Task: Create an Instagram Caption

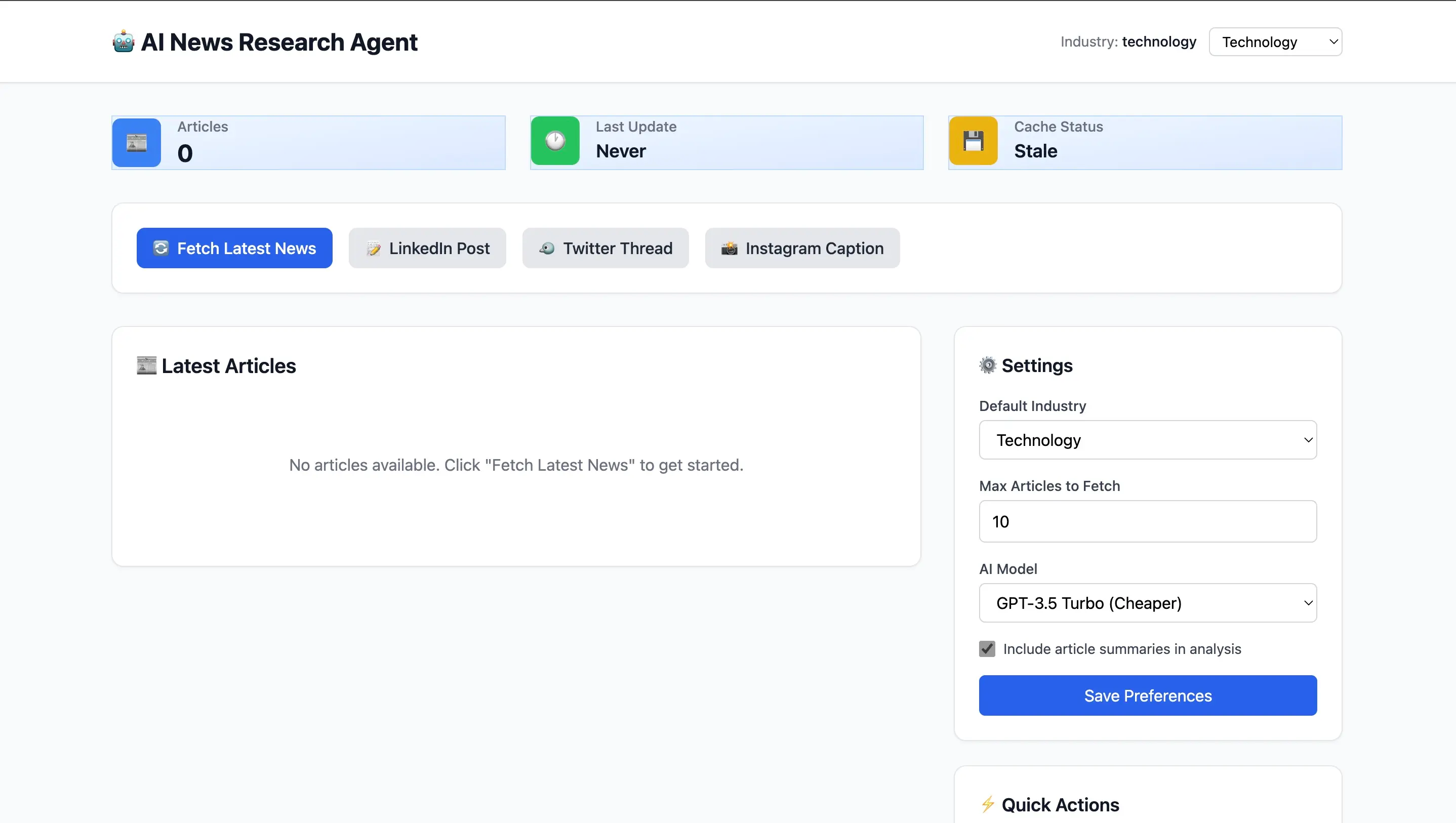Action: (x=802, y=248)
